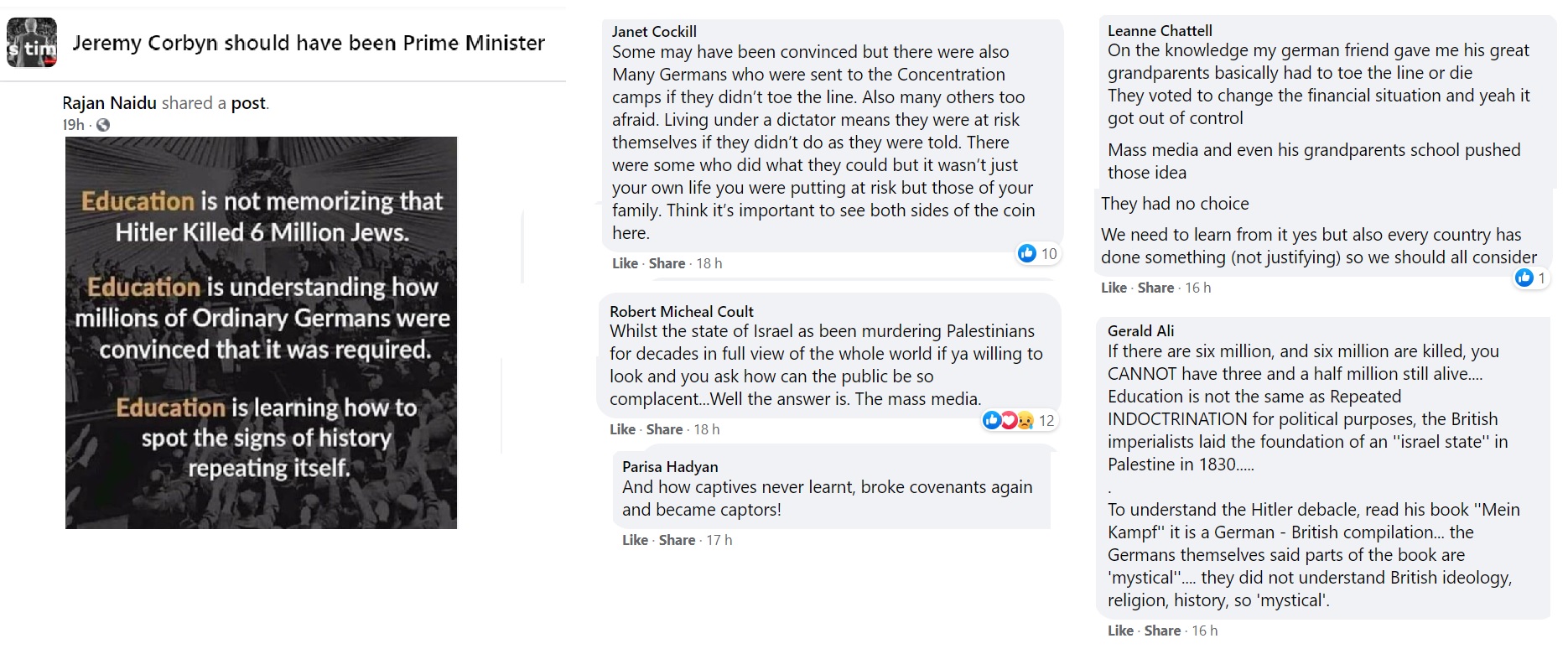Share Robert Micheal Coult's comment
This screenshot has height=654, width=1568.
coord(664,429)
